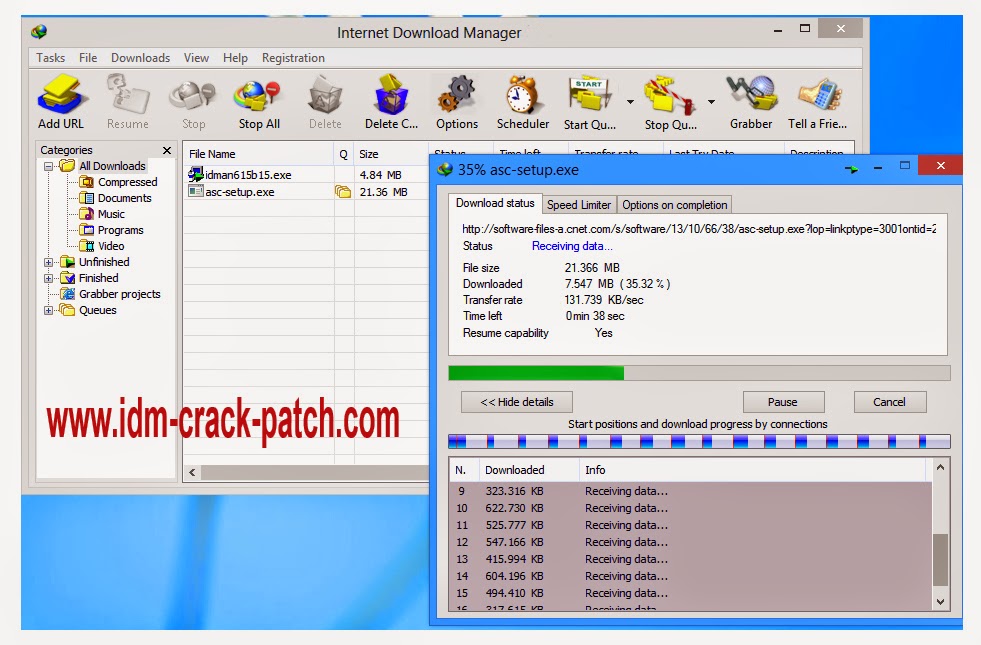Click the download URL text in the dialog
Viewport: 981px width, 645px height.
tap(699, 229)
